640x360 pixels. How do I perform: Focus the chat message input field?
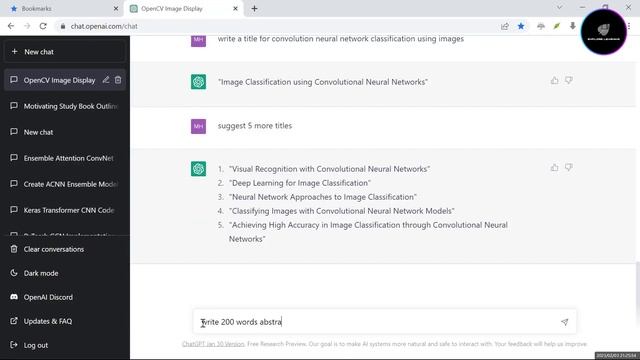384,322
